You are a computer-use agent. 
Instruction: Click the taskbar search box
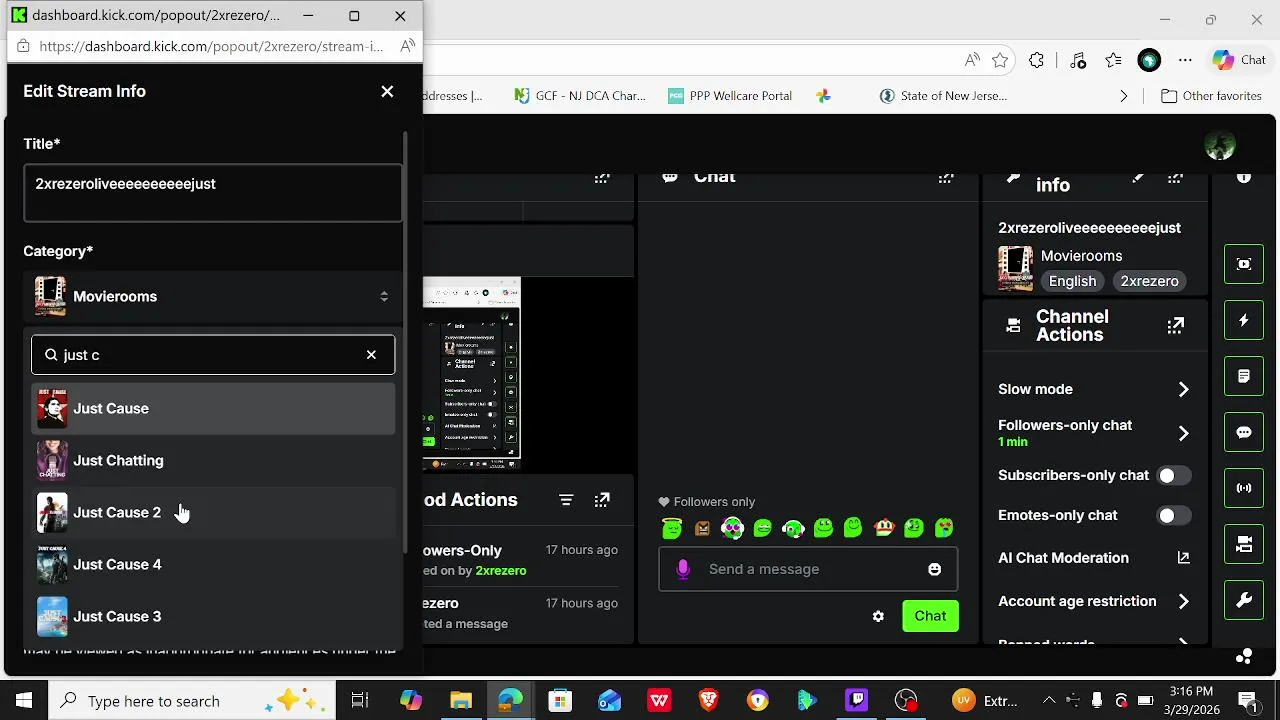pyautogui.click(x=192, y=701)
